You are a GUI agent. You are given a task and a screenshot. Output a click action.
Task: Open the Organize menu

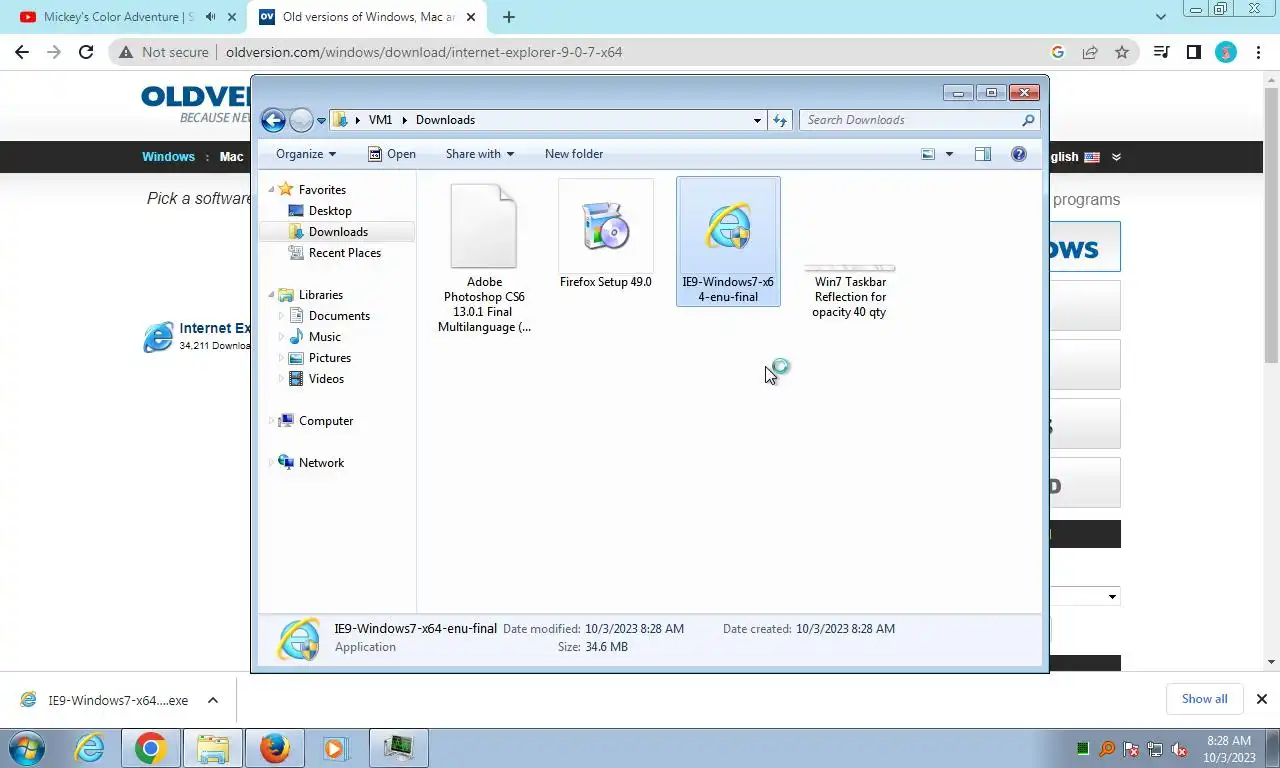[x=306, y=154]
